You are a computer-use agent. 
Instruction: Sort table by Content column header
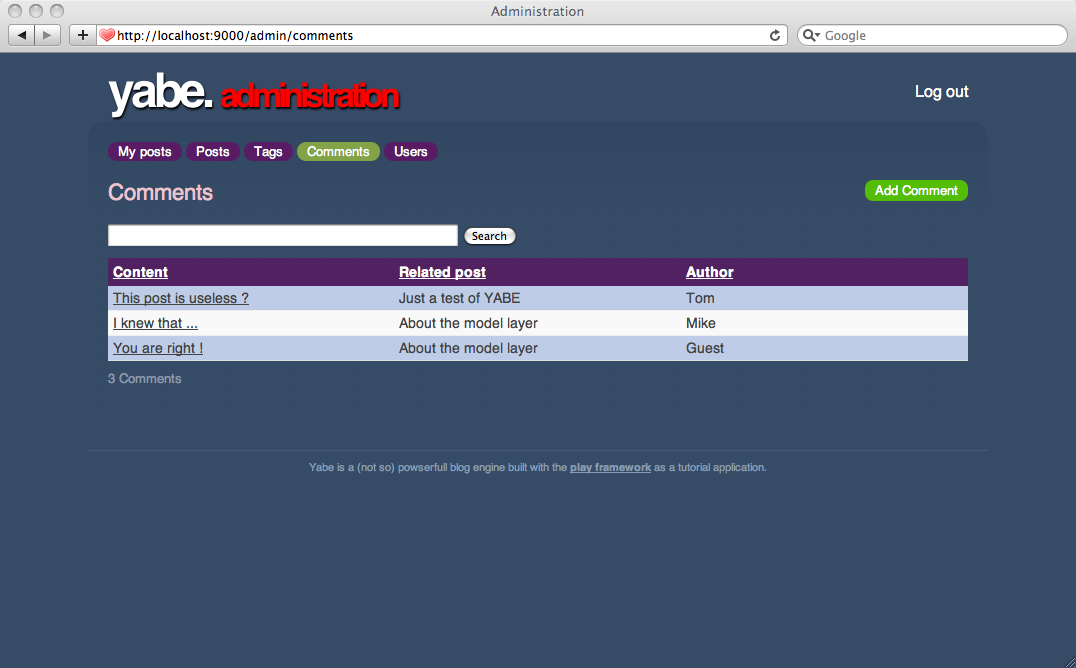coord(140,272)
